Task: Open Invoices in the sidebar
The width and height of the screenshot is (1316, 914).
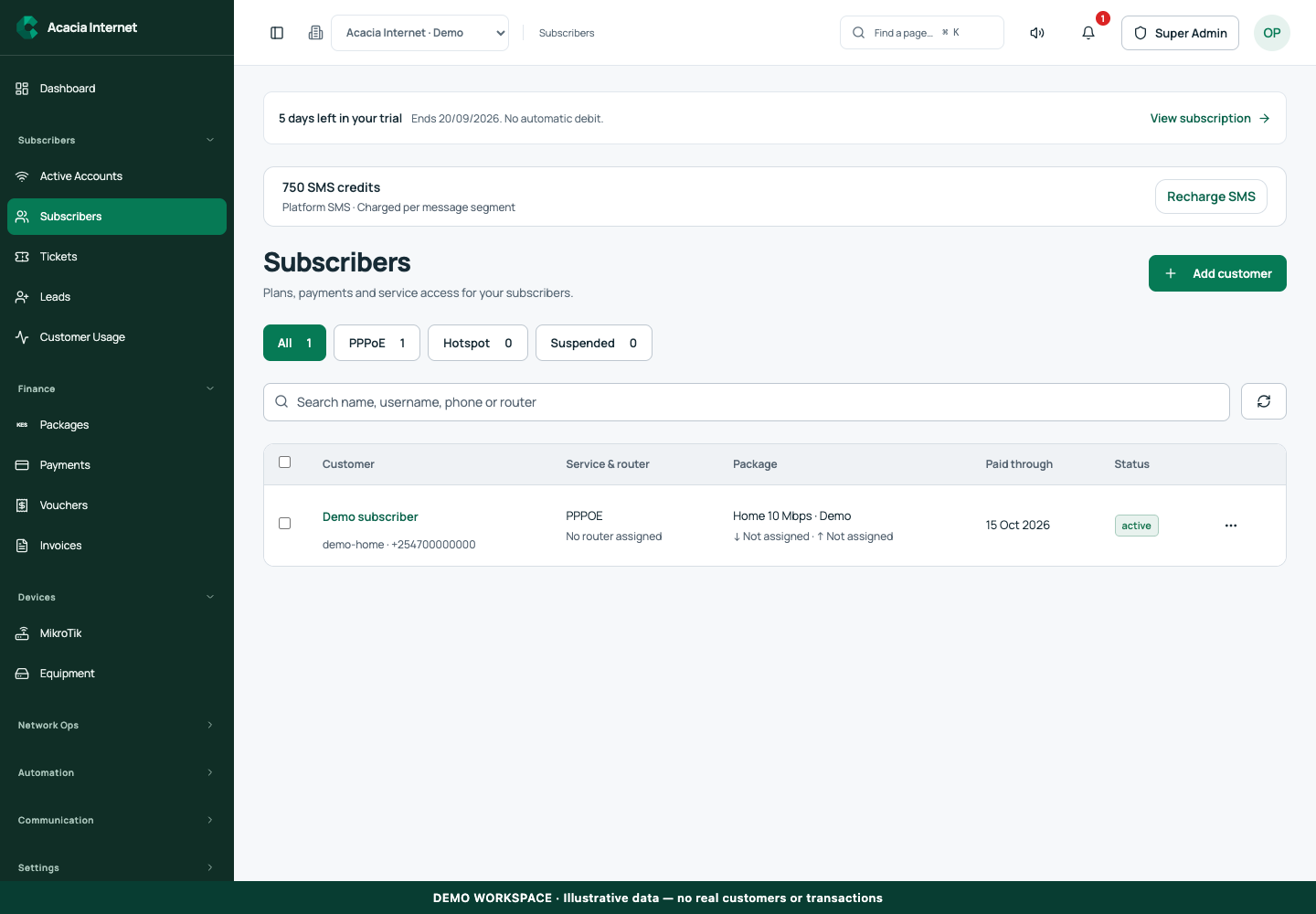Action: (117, 546)
